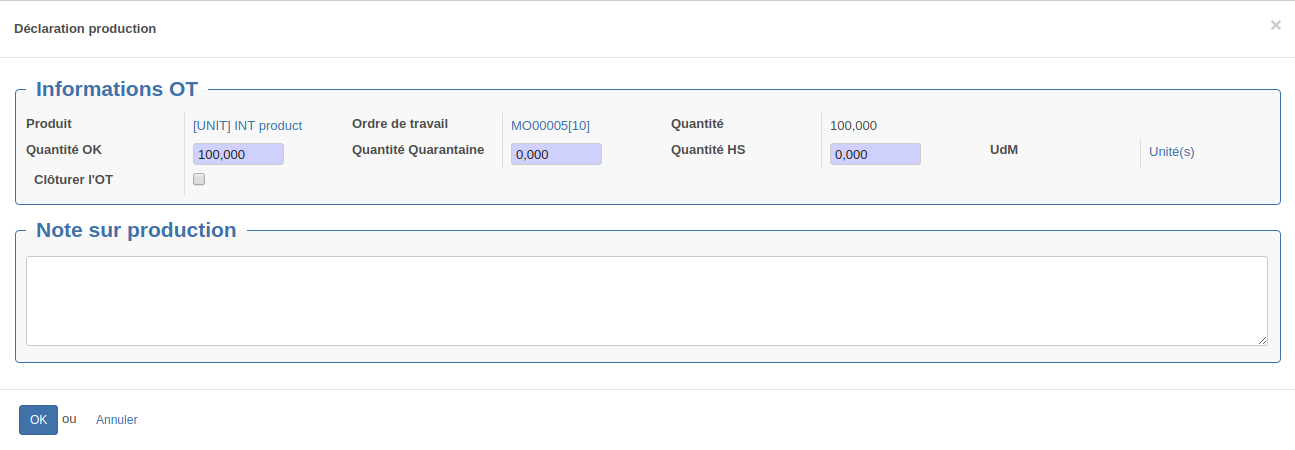The height and width of the screenshot is (450, 1295).
Task: Tick the Clôturer l'OT checkbox
Action: coord(199,180)
